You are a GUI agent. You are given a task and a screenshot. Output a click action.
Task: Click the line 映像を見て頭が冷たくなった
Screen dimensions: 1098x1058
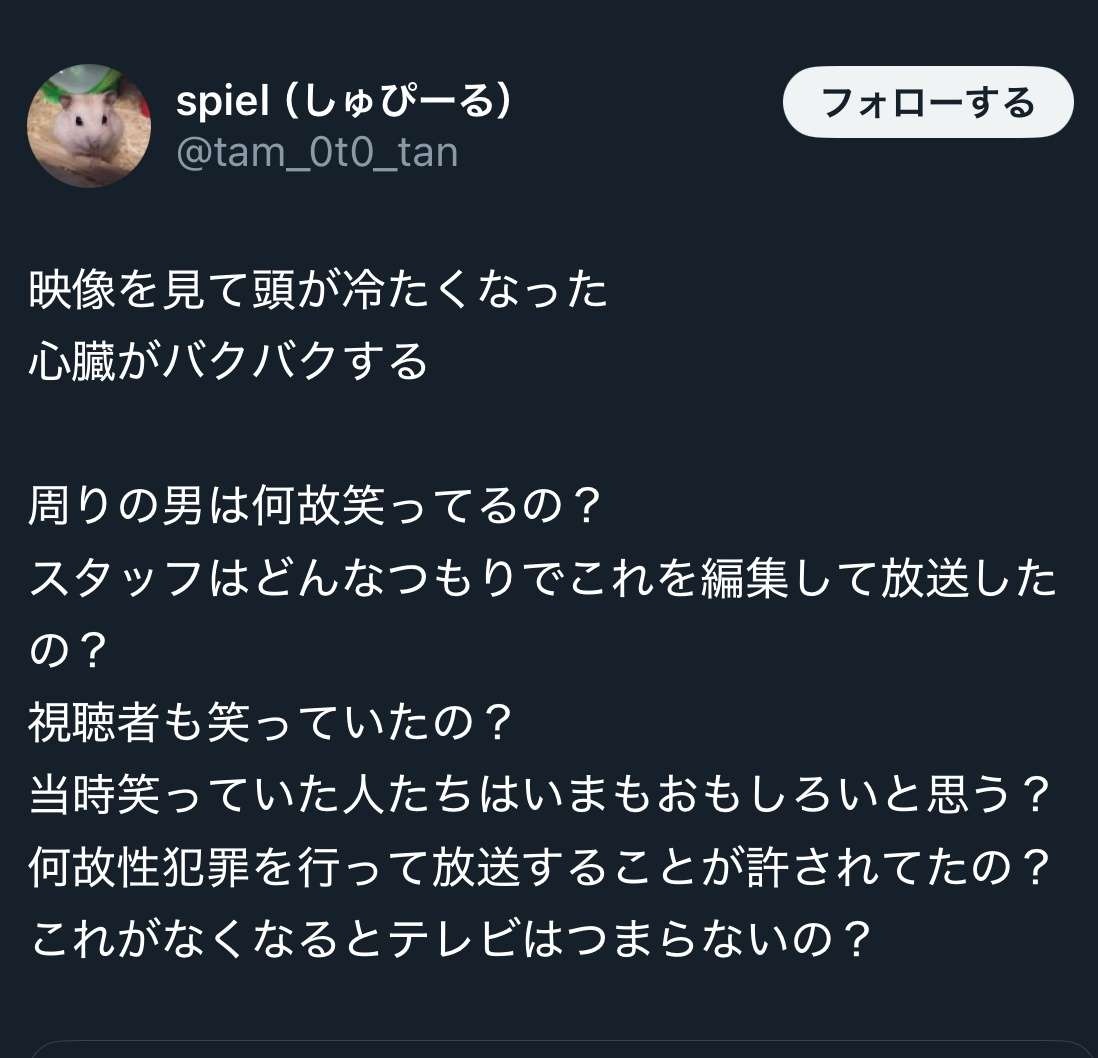(319, 291)
